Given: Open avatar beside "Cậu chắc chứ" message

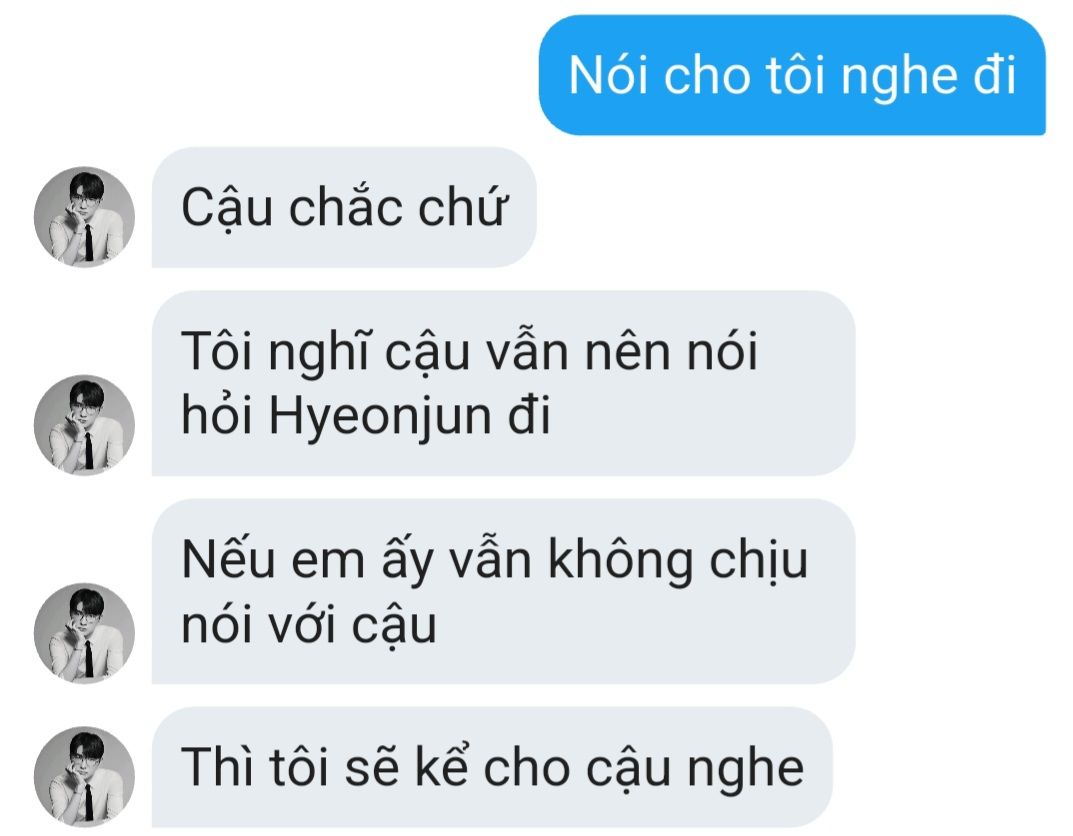Looking at the screenshot, I should [x=84, y=217].
